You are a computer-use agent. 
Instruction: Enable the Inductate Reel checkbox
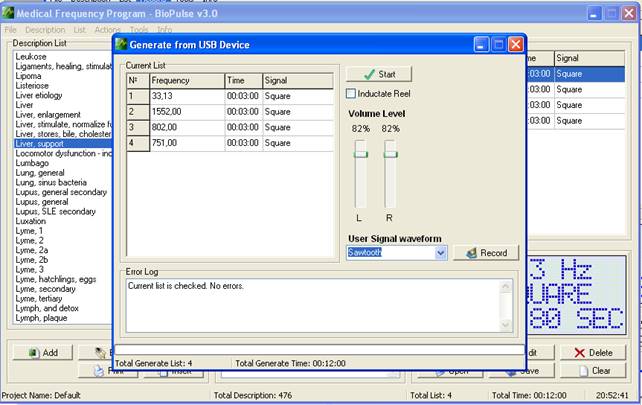click(x=351, y=94)
